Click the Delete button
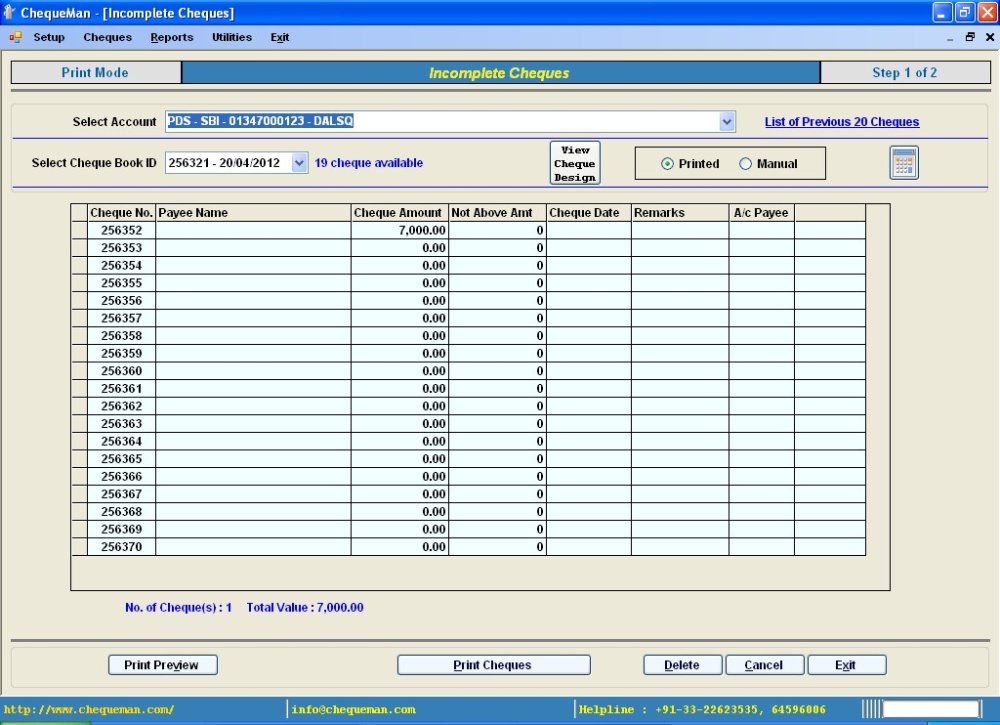Screen dimensions: 1000x725 click(x=682, y=664)
